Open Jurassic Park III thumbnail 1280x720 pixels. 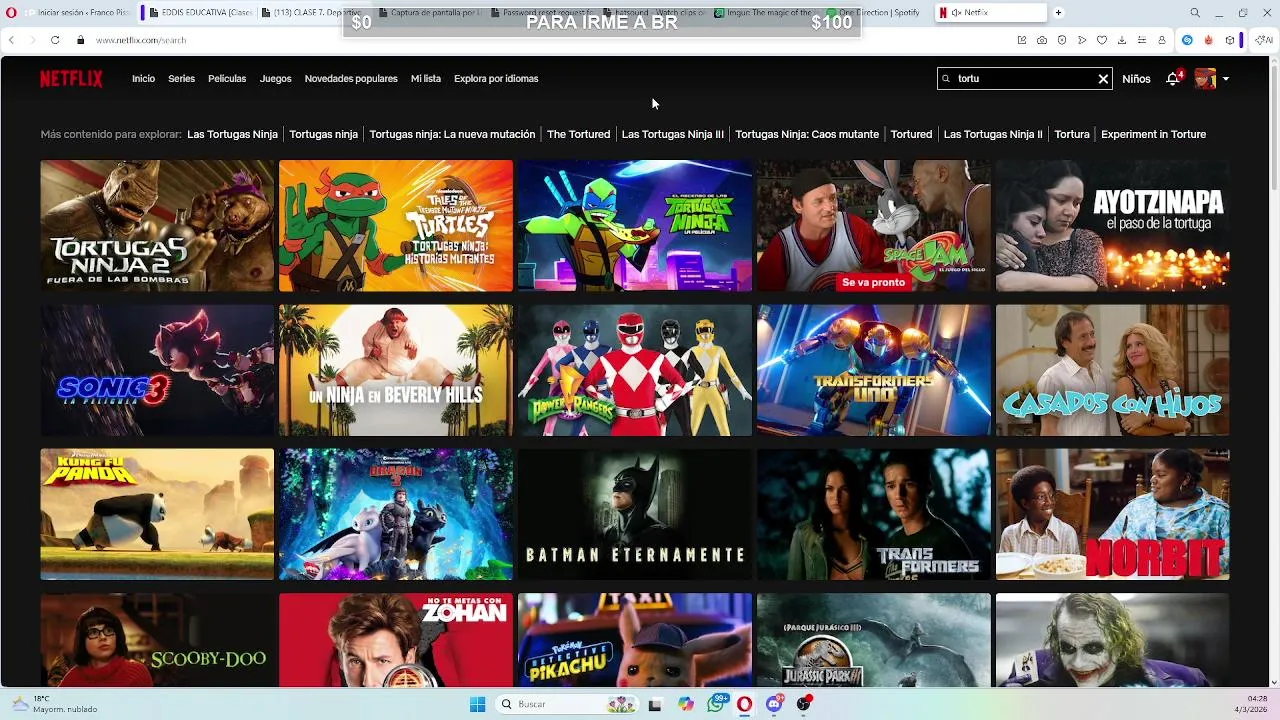874,640
